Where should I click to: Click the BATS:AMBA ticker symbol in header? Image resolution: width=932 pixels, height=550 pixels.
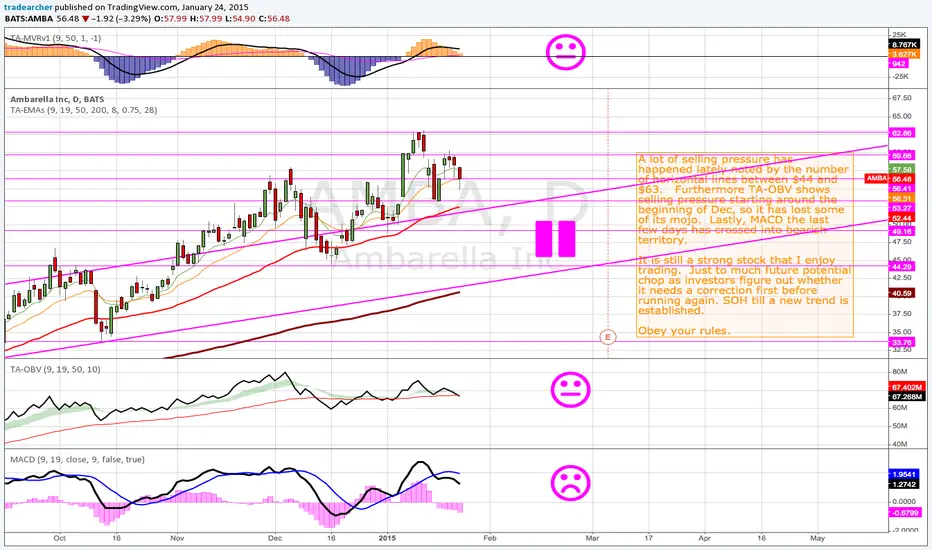click(29, 18)
